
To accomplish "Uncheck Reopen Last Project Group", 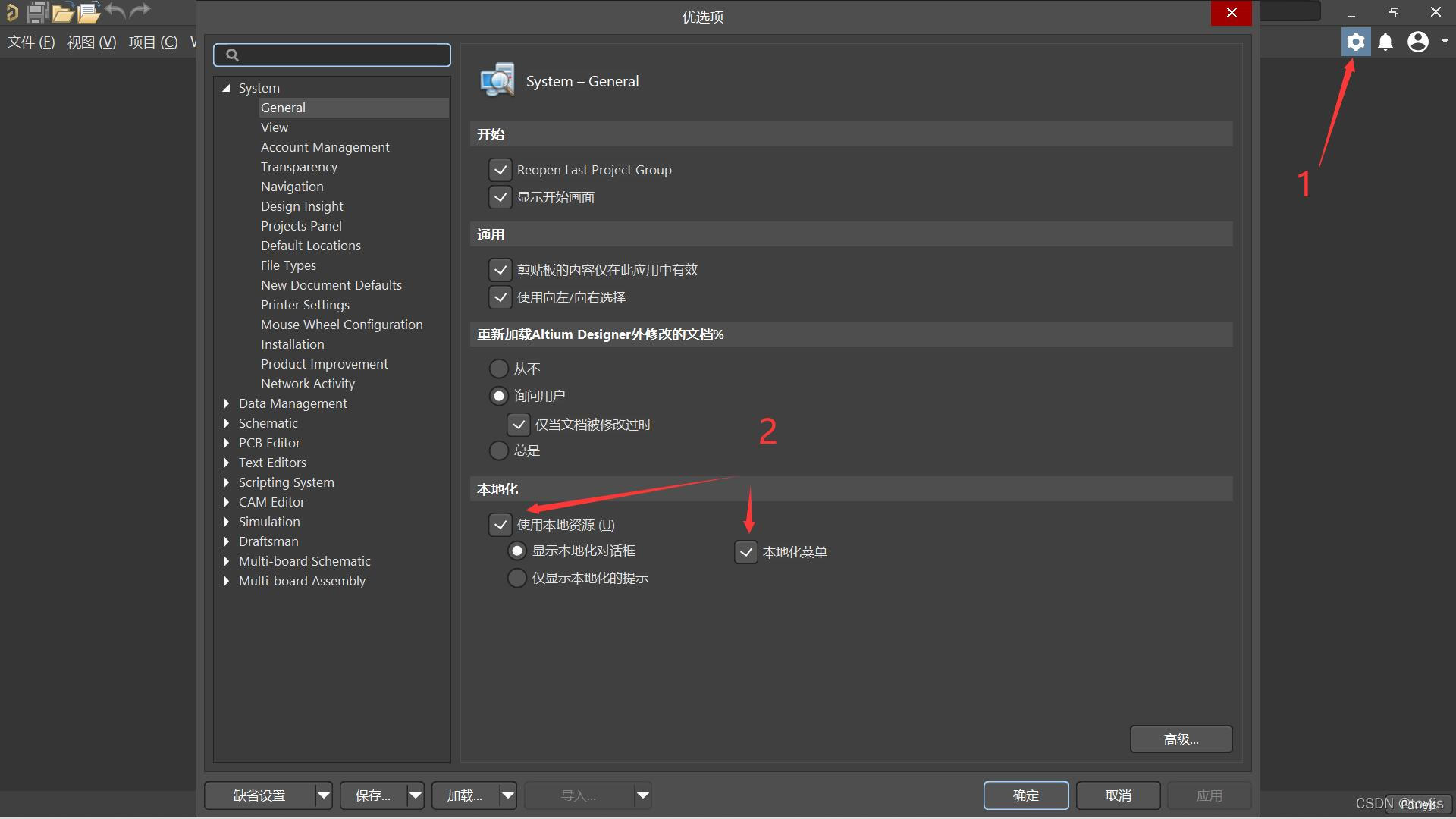I will pos(500,170).
